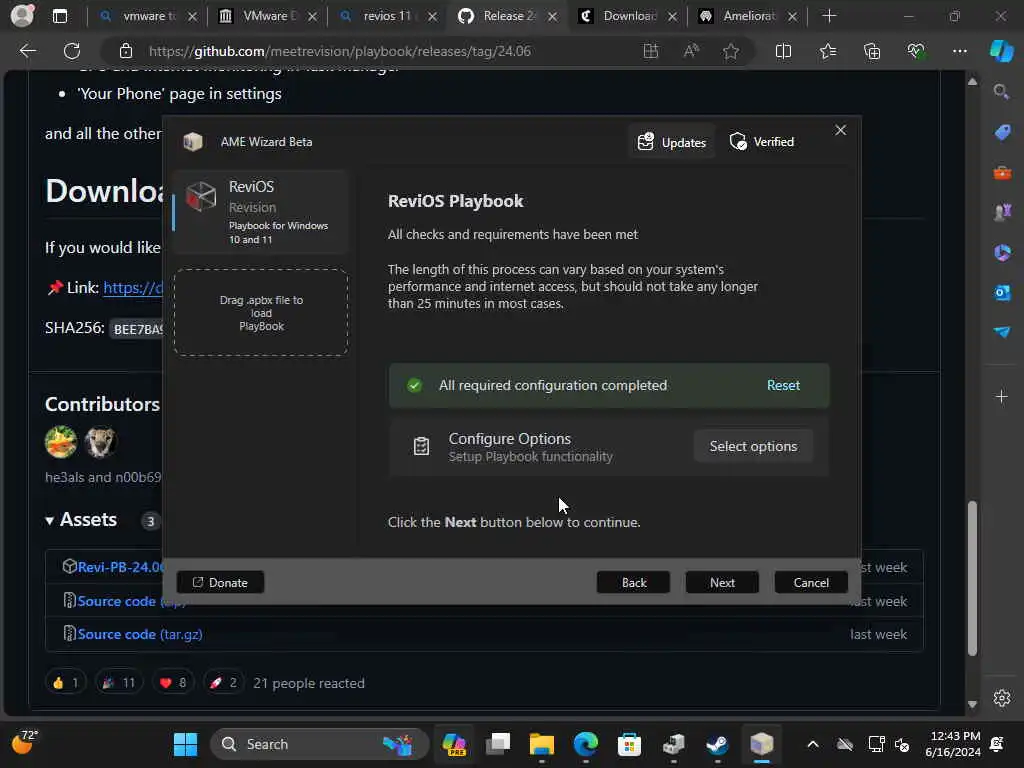Viewport: 1024px width, 768px height.
Task: Click the browser back arrow
Action: click(27, 51)
